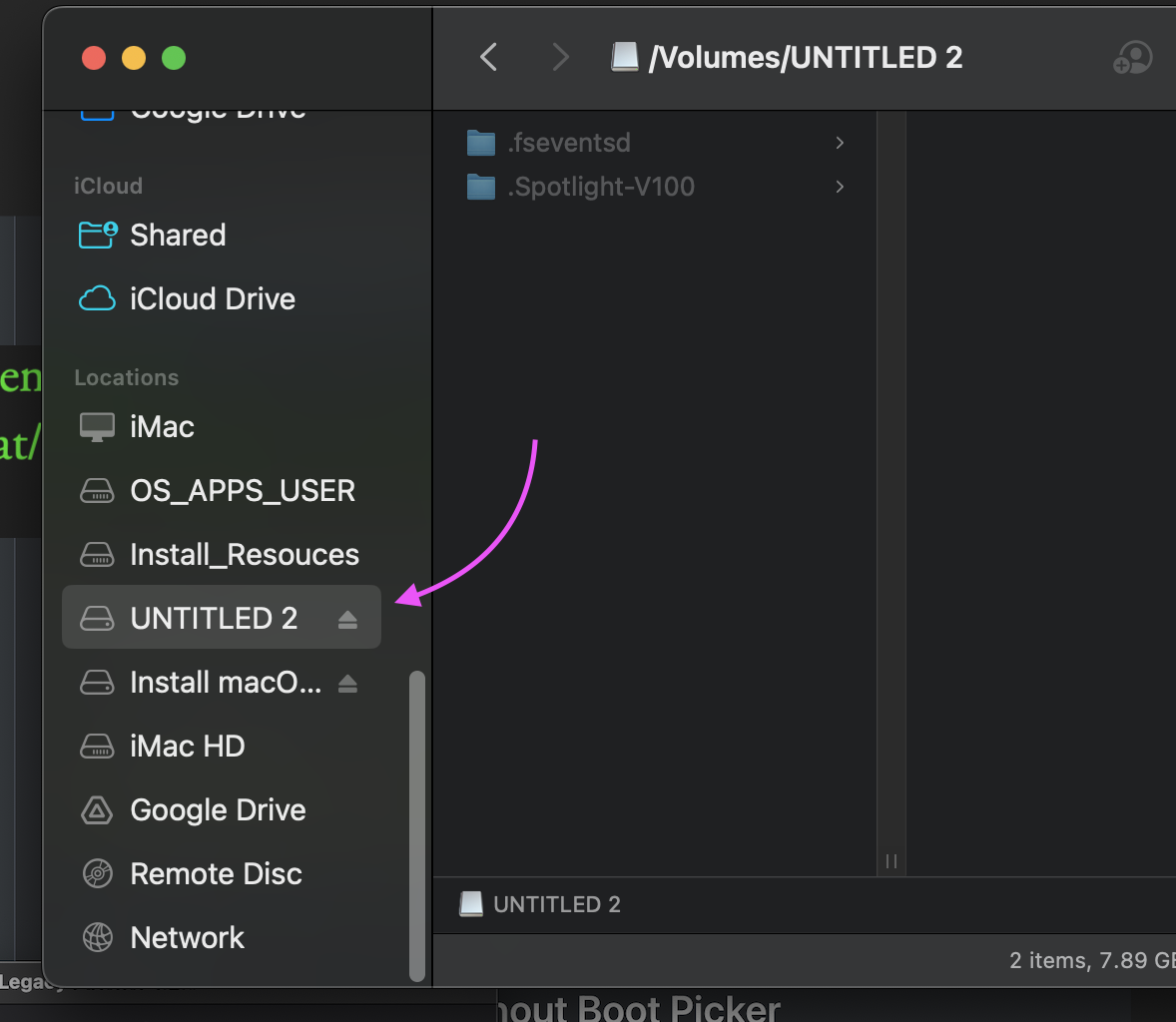1176x1022 pixels.
Task: Click the Locations section header
Action: [127, 377]
